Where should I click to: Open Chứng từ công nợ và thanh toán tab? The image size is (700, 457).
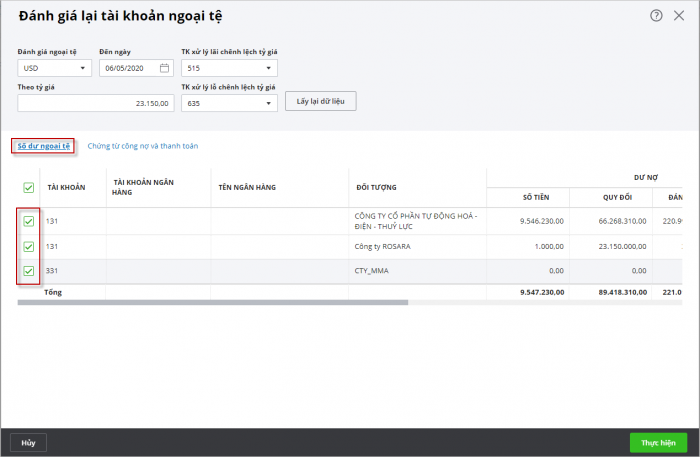[143, 146]
